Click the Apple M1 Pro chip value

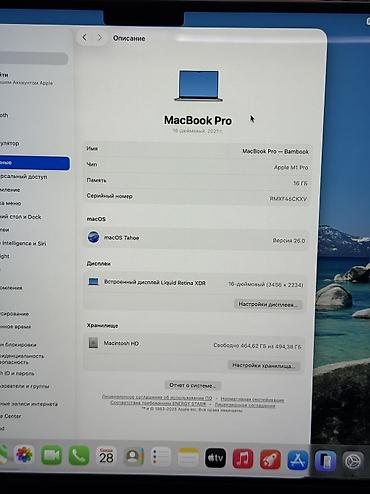[291, 167]
